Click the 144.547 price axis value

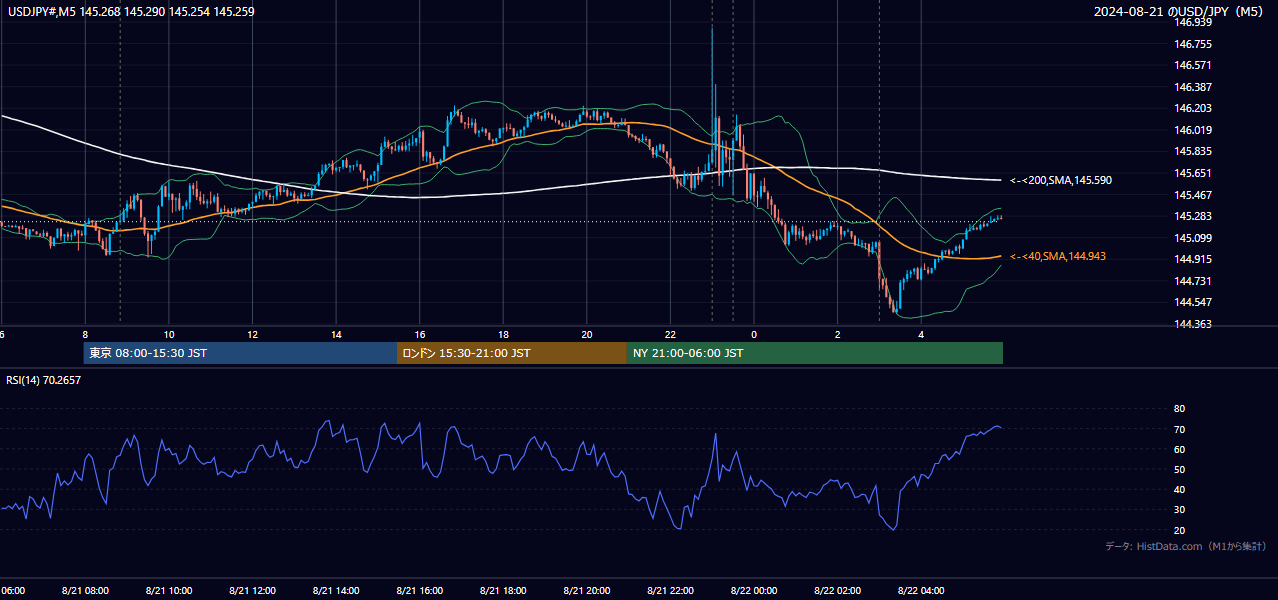click(1193, 302)
